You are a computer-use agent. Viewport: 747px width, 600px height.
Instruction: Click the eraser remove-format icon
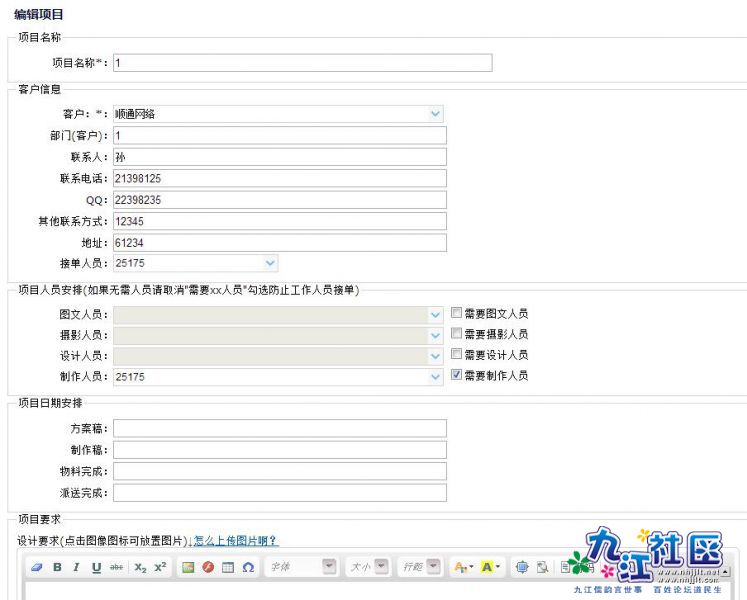point(37,567)
